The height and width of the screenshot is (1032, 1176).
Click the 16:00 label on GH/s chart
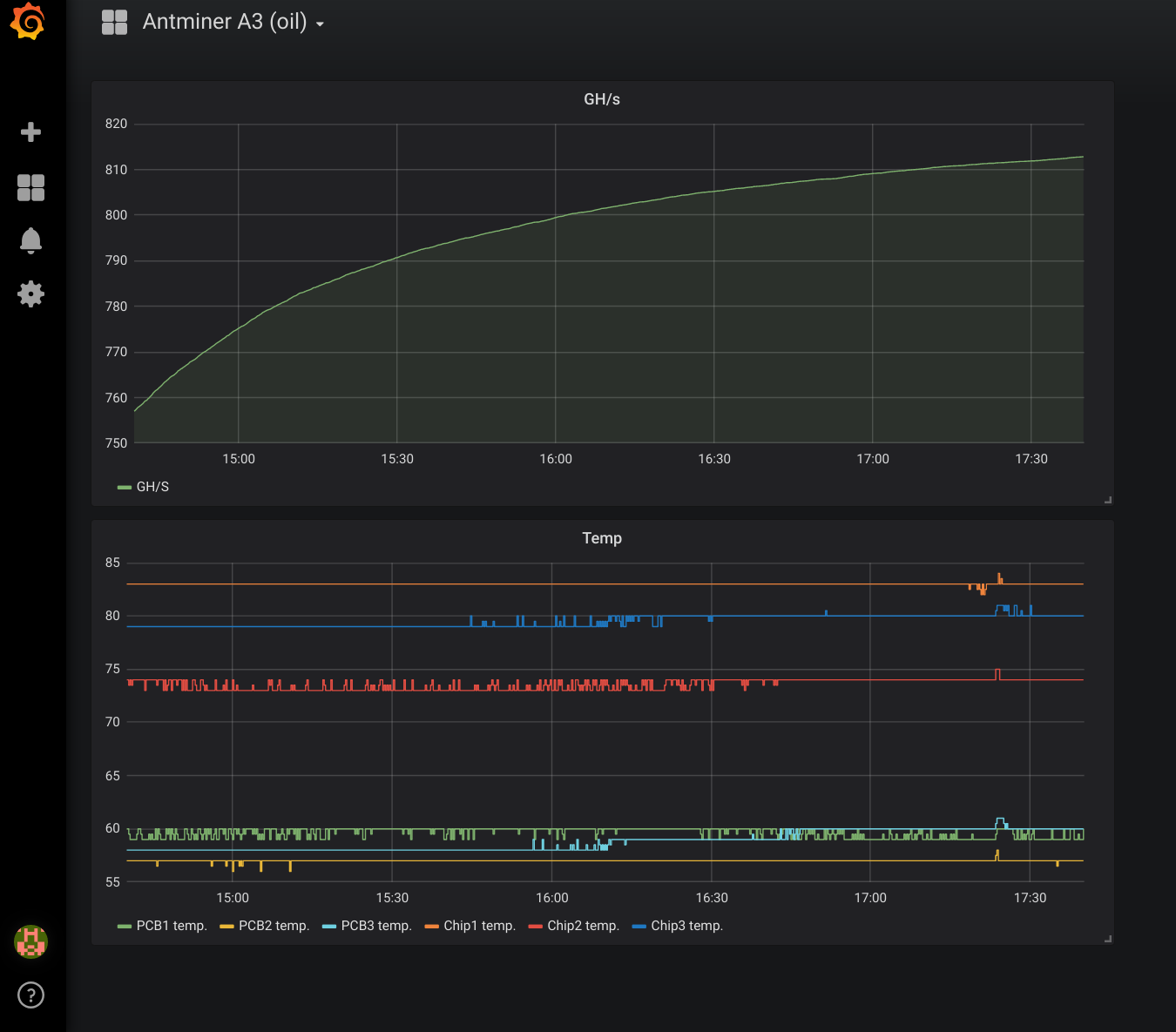[x=556, y=459]
